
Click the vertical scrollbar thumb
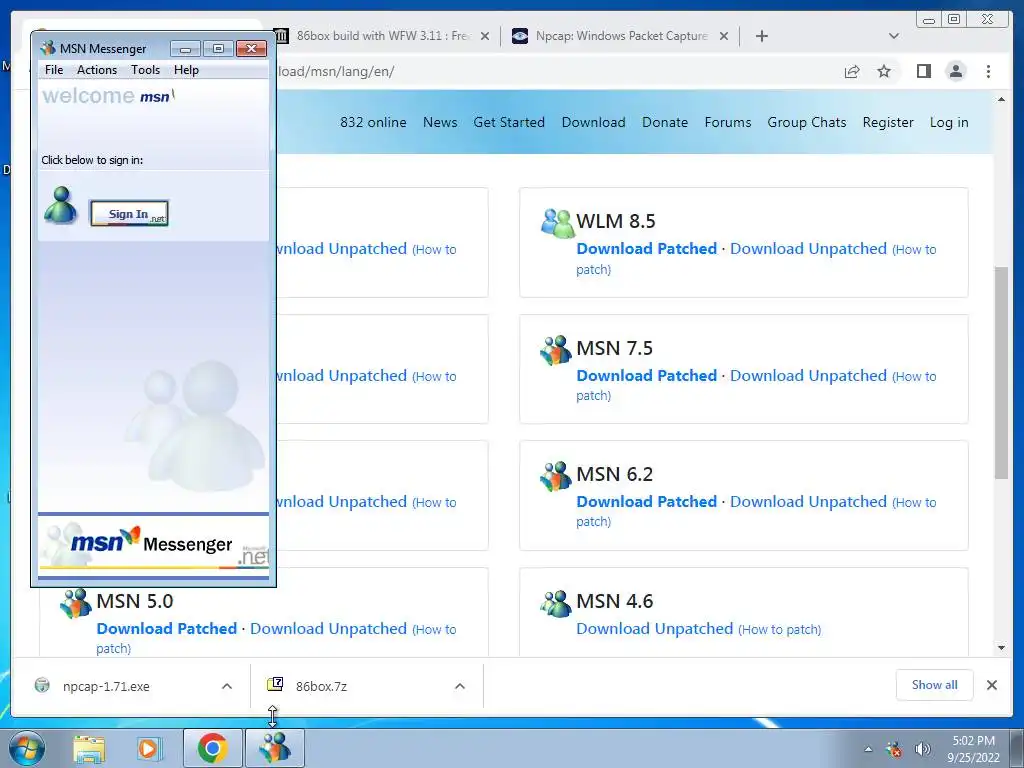[x=1001, y=372]
